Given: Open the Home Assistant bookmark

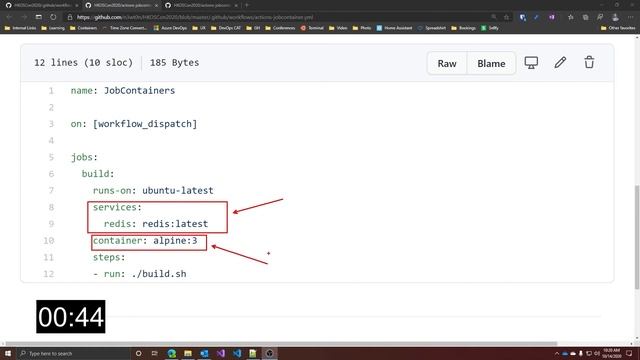Looking at the screenshot, I should click(394, 28).
